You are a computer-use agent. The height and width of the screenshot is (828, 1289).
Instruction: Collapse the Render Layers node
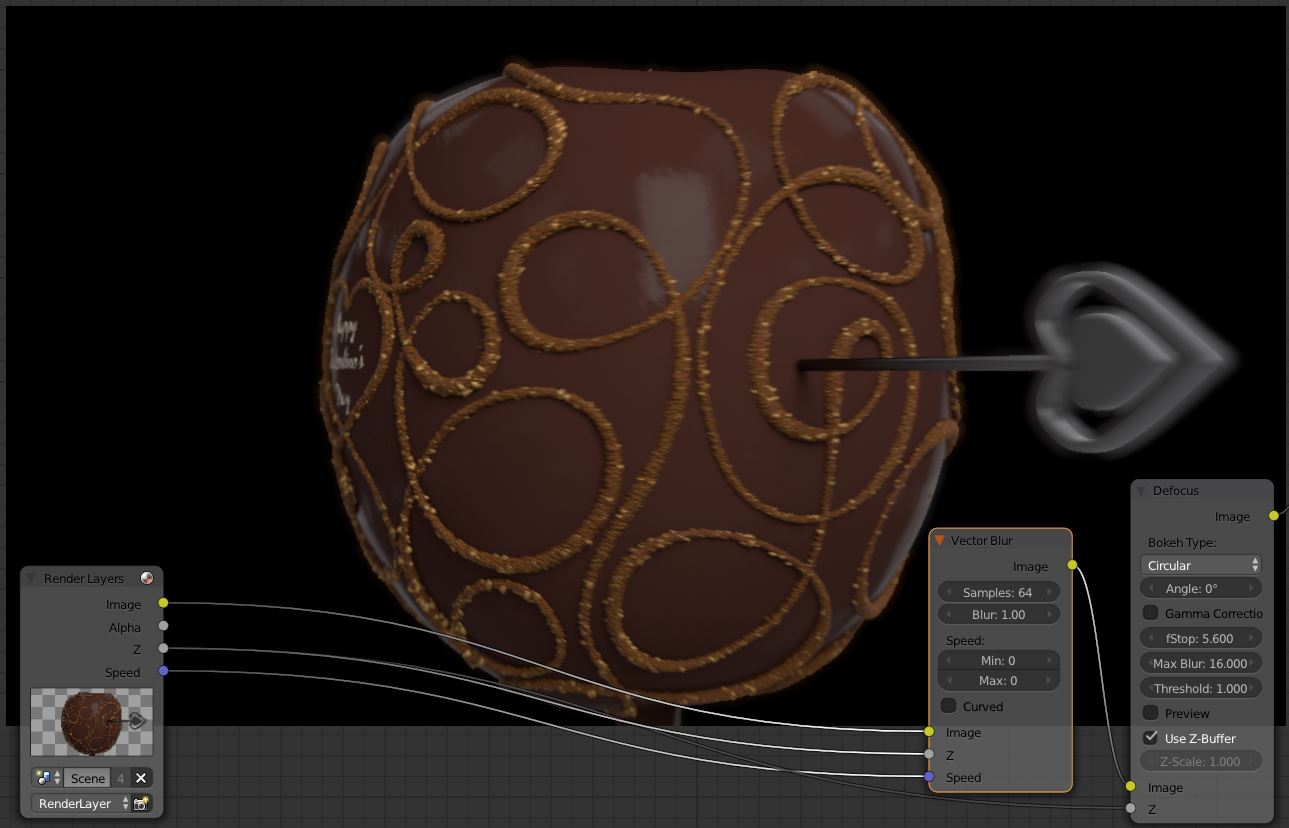click(x=31, y=578)
